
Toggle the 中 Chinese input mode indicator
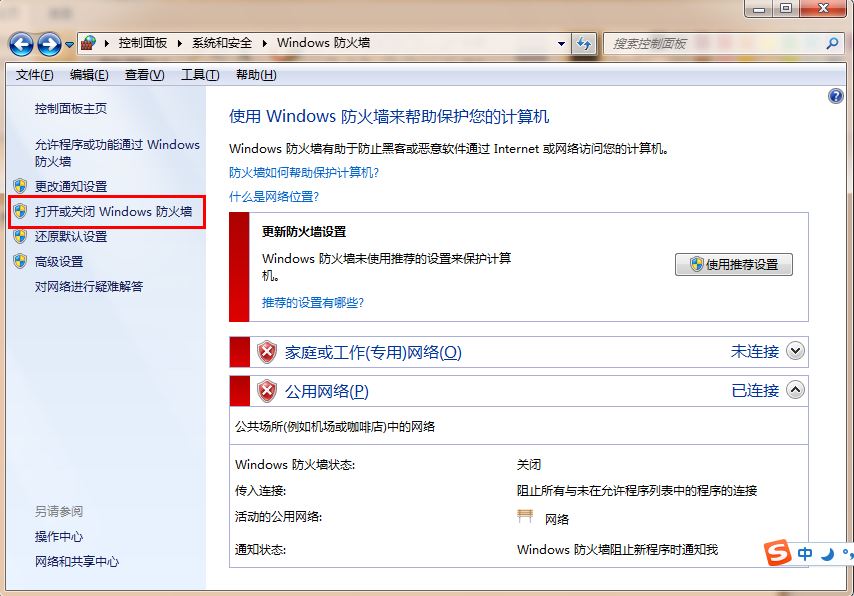click(x=805, y=554)
